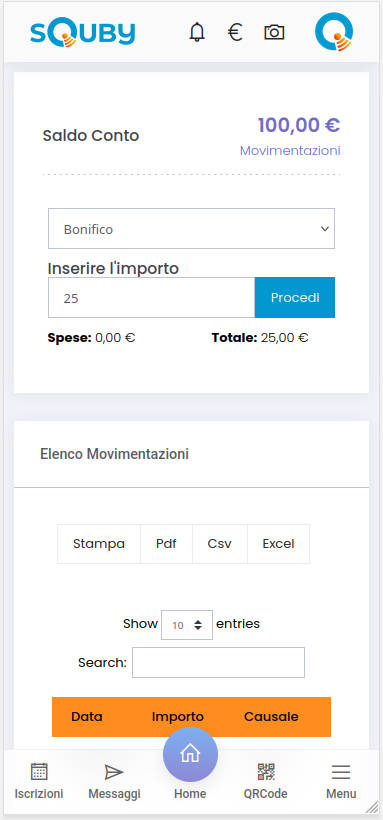Image resolution: width=383 pixels, height=820 pixels.
Task: Tap the round Home button
Action: 190,754
